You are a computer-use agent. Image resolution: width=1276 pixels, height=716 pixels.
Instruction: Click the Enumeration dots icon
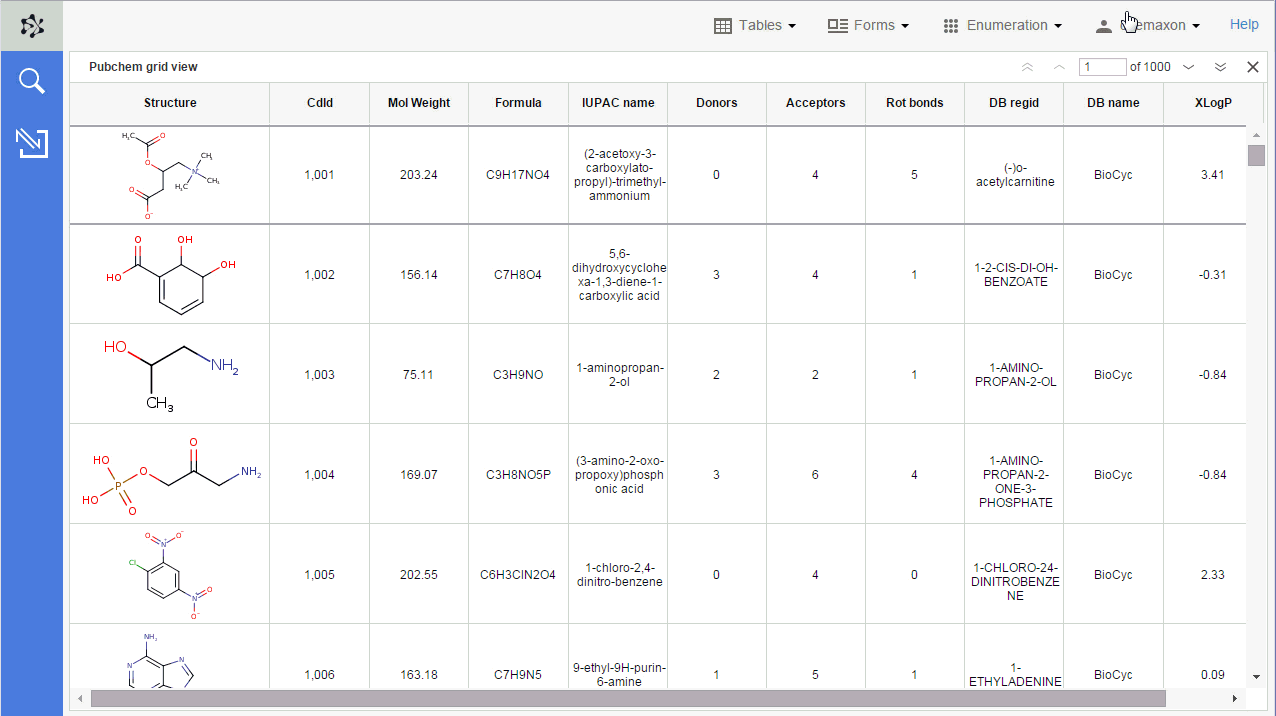click(x=950, y=25)
